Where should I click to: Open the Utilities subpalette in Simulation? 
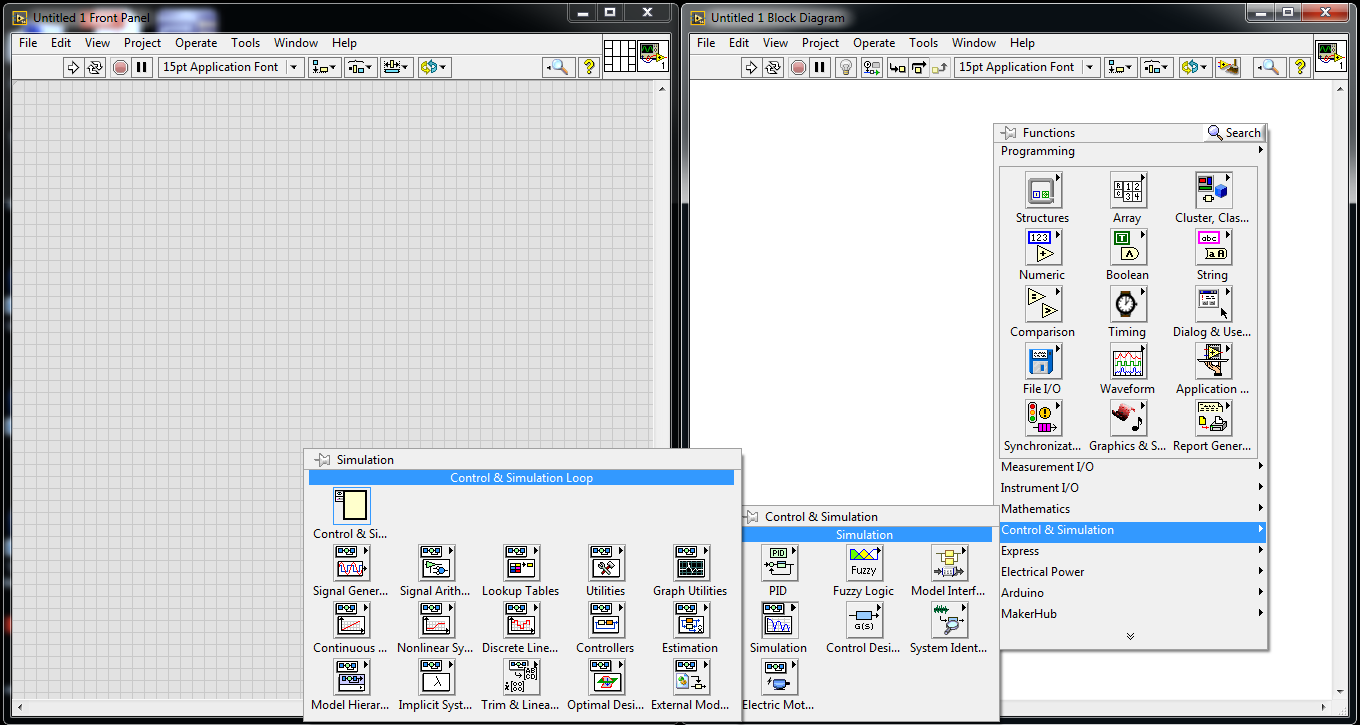coord(606,564)
